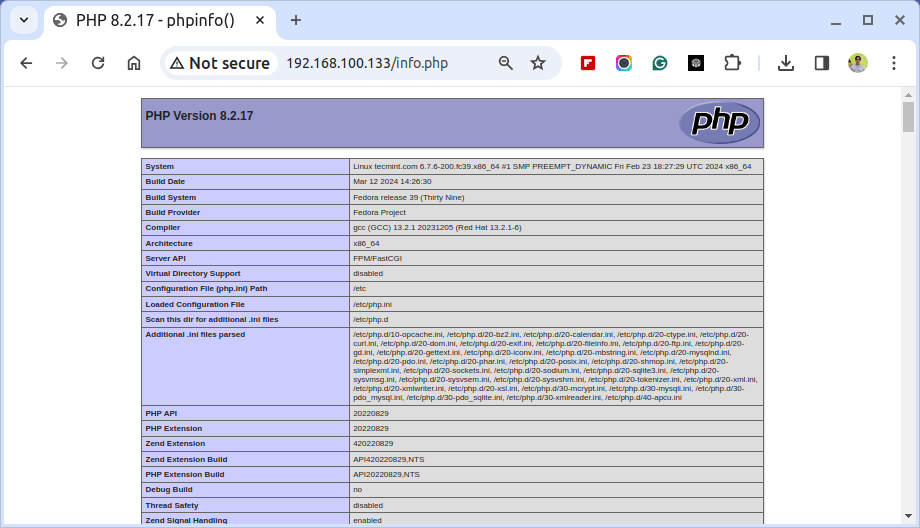The image size is (920, 528).
Task: Go forward to the next page
Action: pyautogui.click(x=62, y=63)
